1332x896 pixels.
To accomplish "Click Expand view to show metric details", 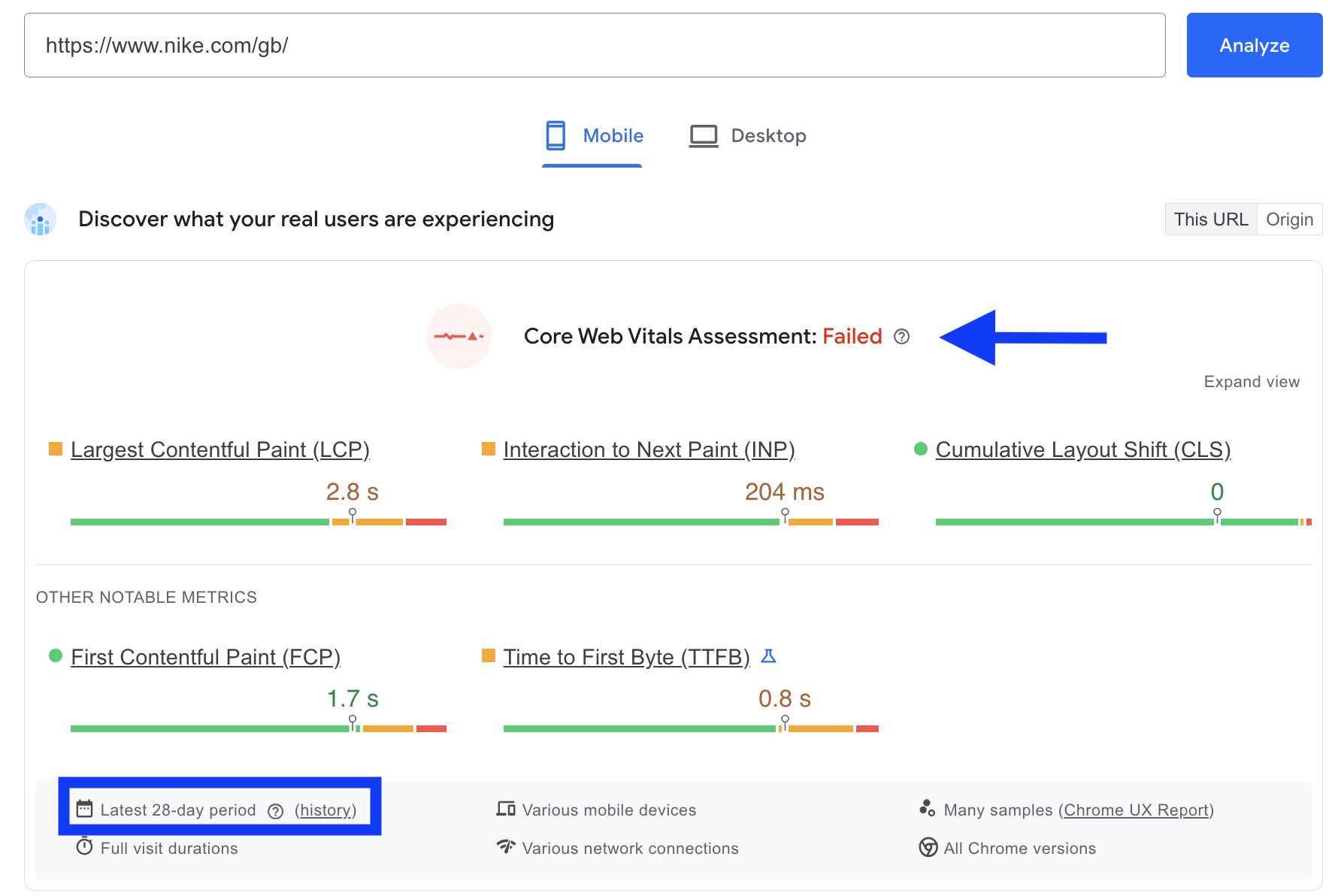I will tap(1251, 381).
